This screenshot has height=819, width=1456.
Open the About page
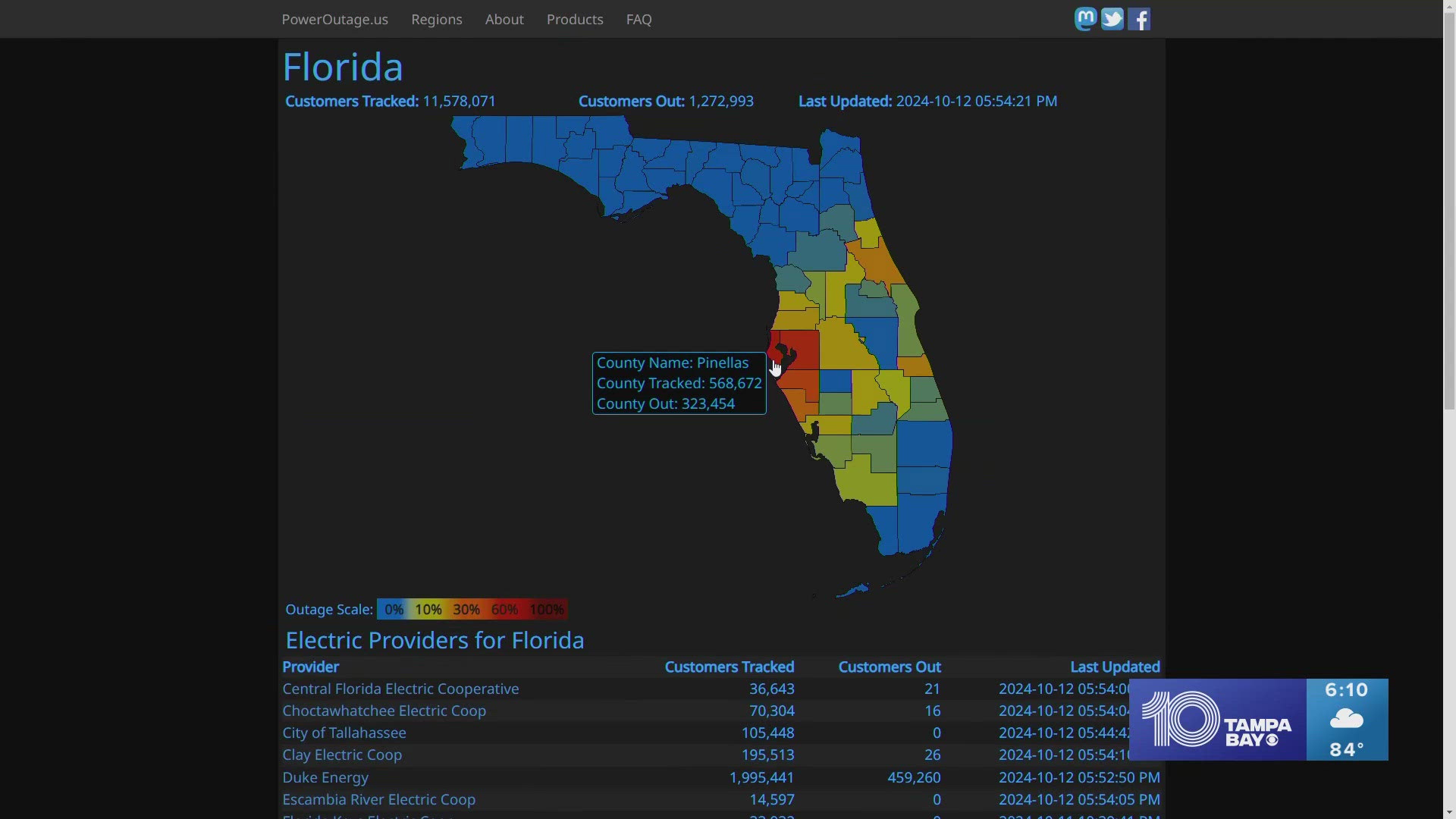(x=504, y=20)
